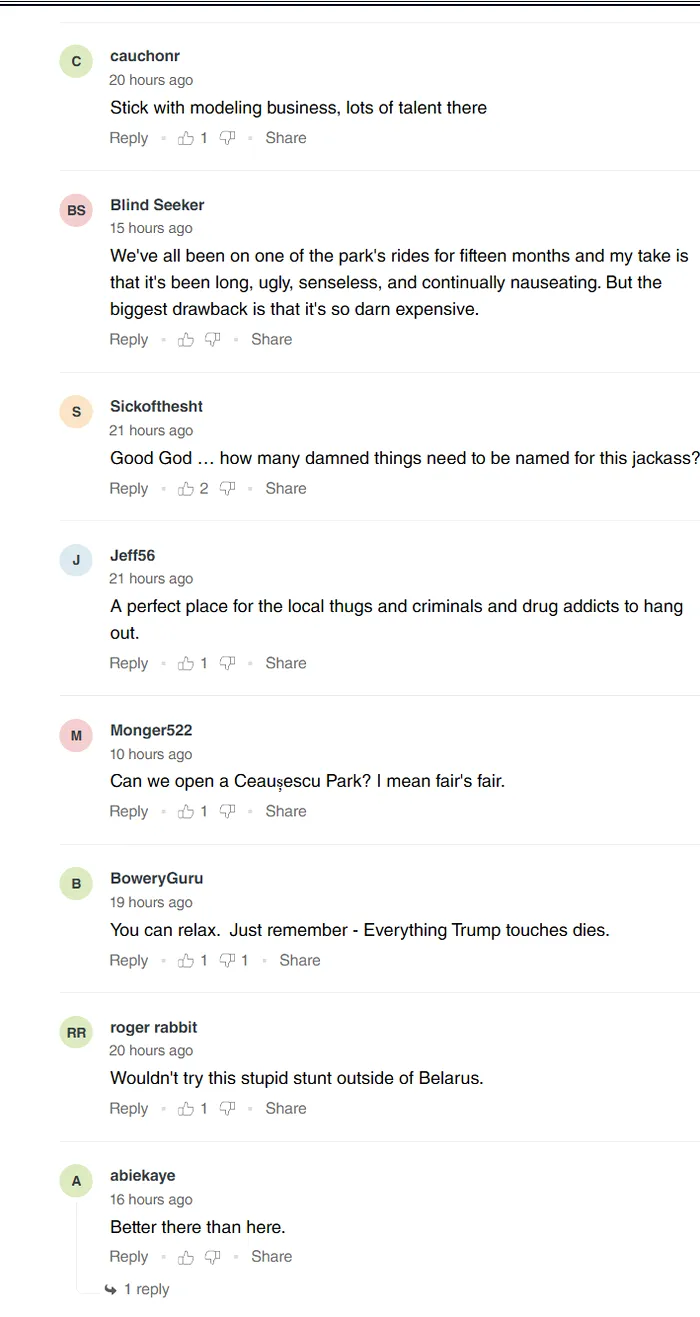Share Sickofthesht's comment
700x1317 pixels.
285,489
